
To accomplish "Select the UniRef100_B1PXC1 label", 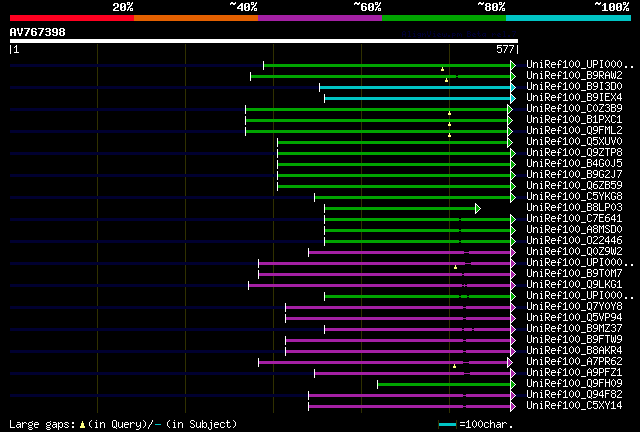I will 574,119.
